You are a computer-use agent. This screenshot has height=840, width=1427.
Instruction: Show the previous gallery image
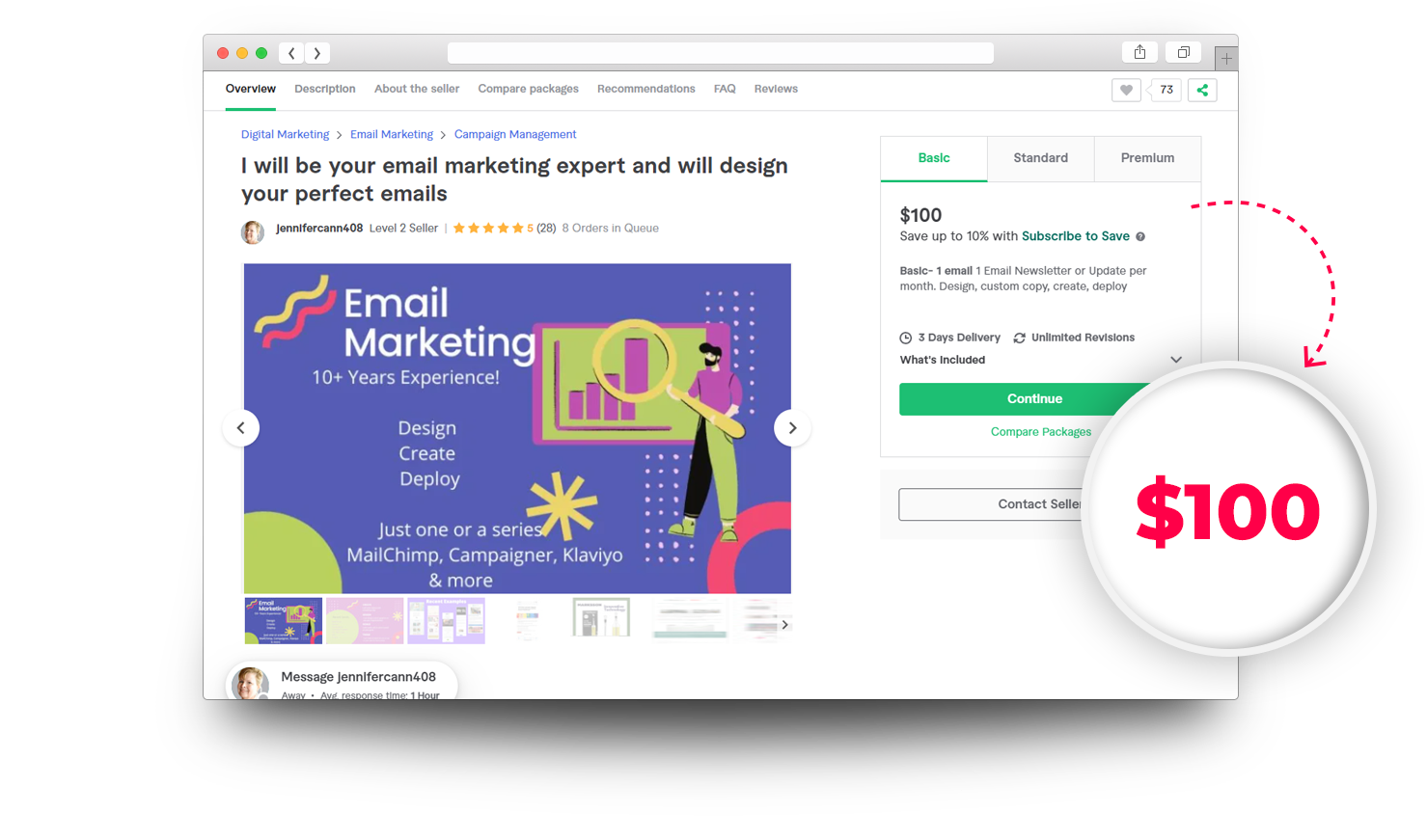tap(241, 428)
